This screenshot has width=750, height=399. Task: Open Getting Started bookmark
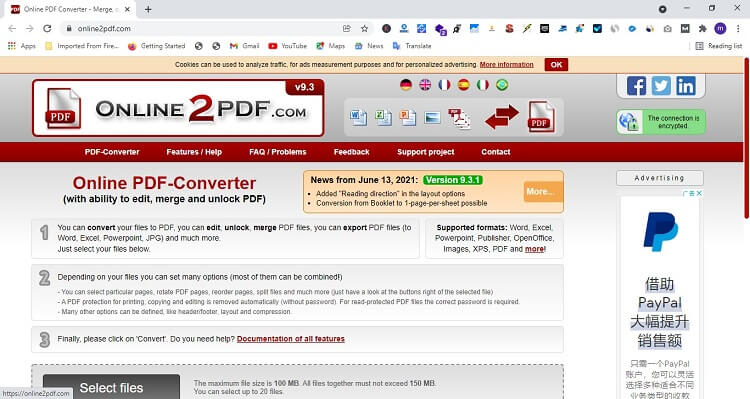point(156,46)
